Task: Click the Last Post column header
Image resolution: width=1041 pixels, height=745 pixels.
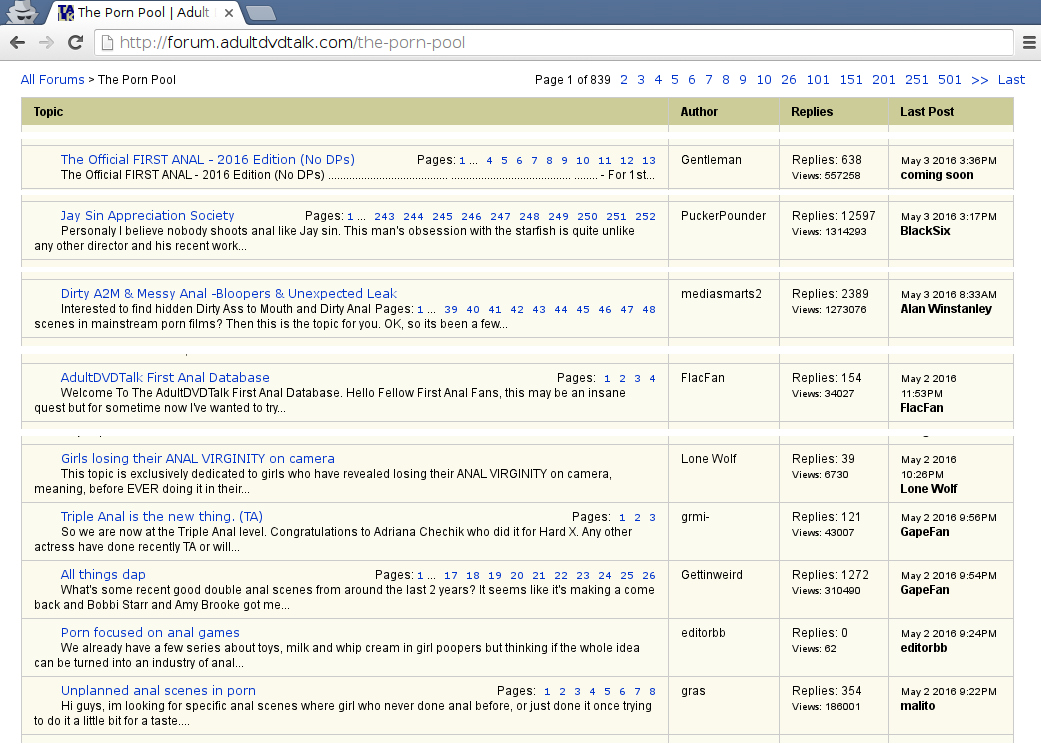Action: (x=927, y=112)
